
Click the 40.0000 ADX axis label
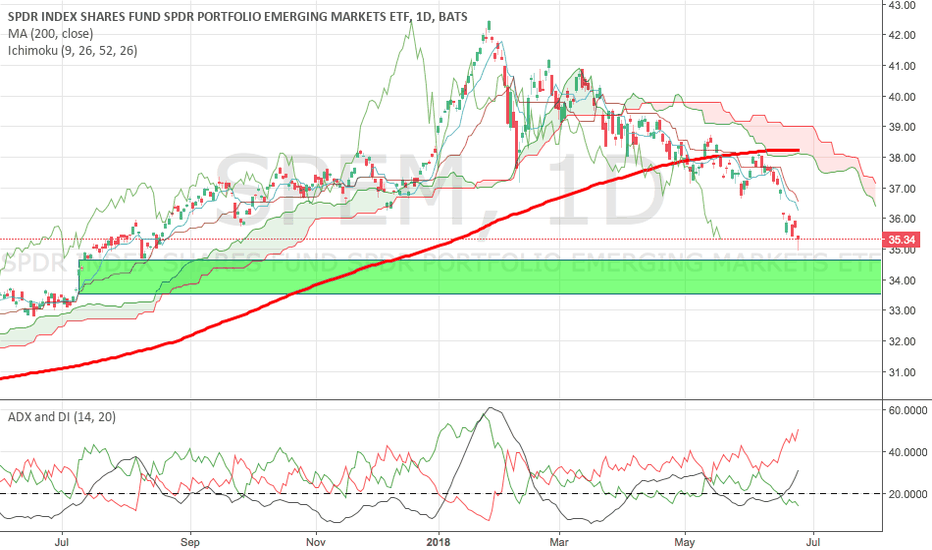click(907, 452)
